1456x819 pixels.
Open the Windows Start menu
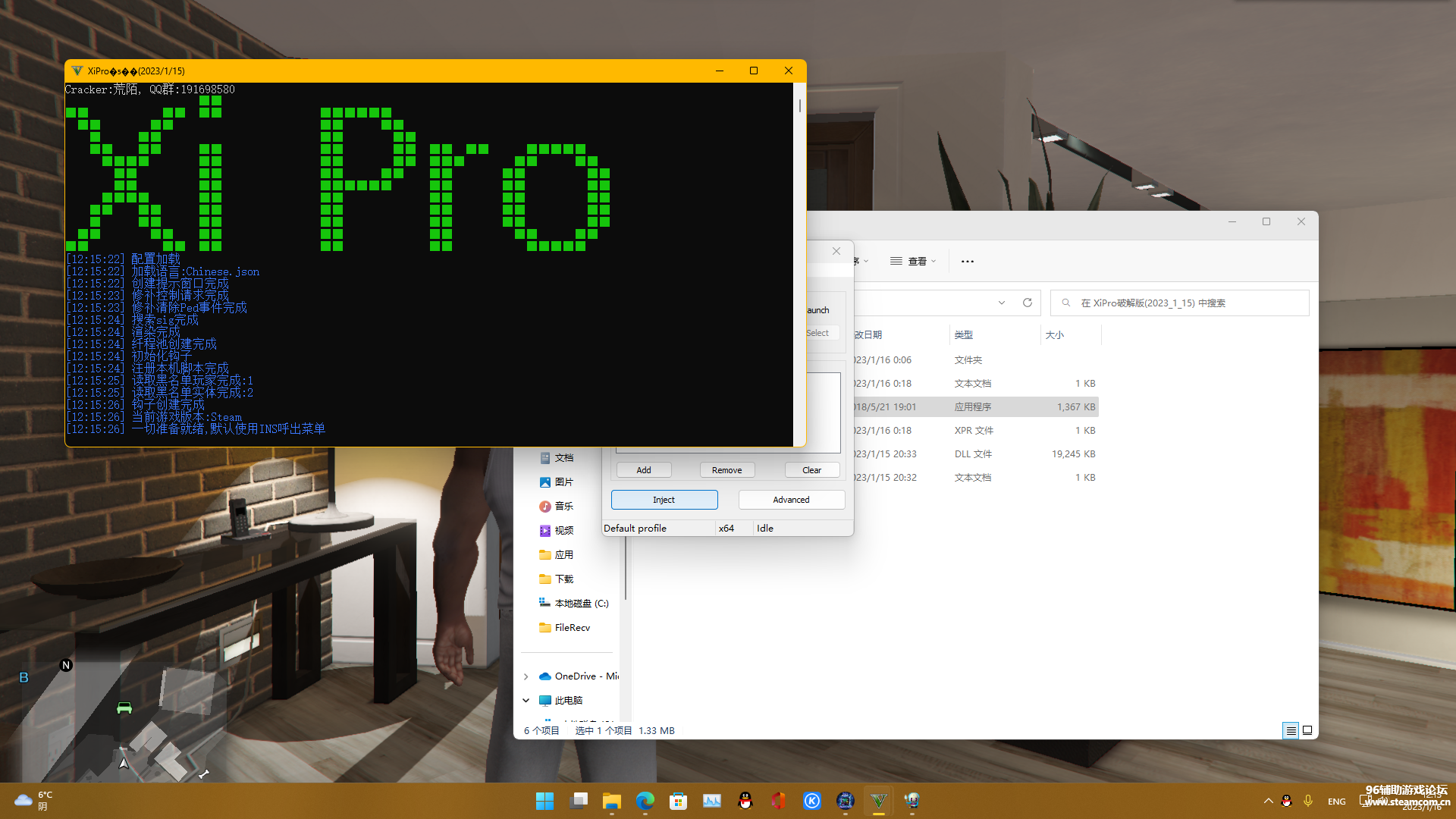click(x=544, y=801)
